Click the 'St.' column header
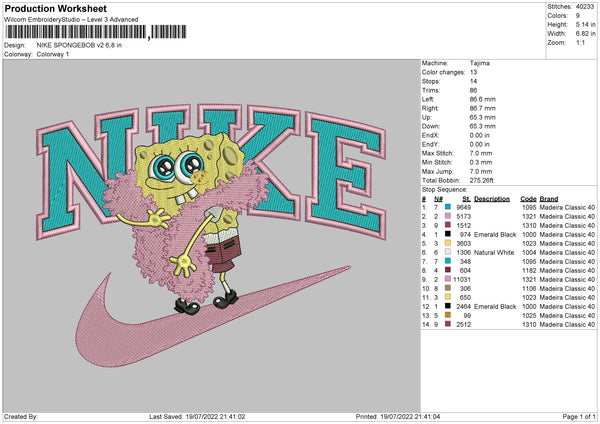This screenshot has width=600, height=424. click(x=466, y=199)
